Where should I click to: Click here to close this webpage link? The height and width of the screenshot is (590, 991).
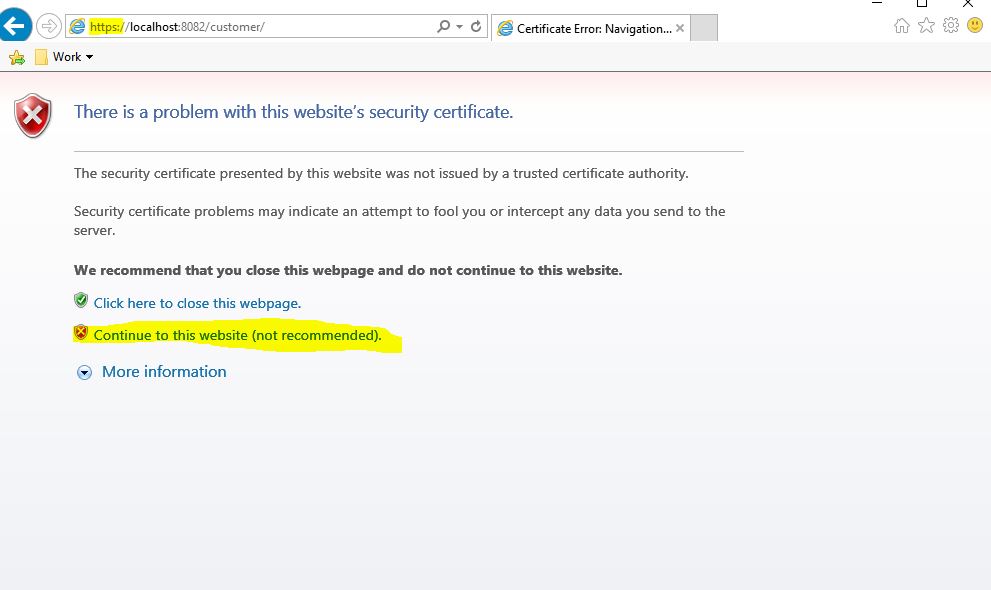[x=197, y=303]
